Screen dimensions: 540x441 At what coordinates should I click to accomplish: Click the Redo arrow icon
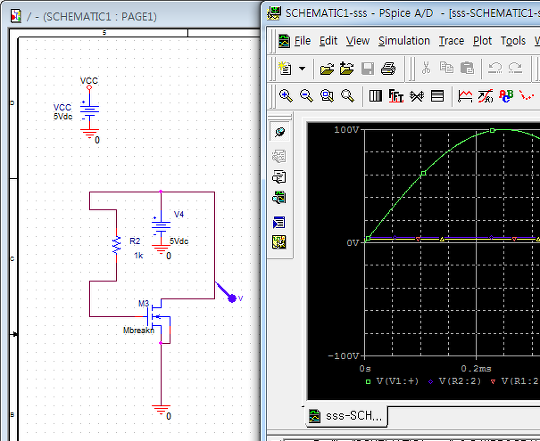click(x=516, y=68)
